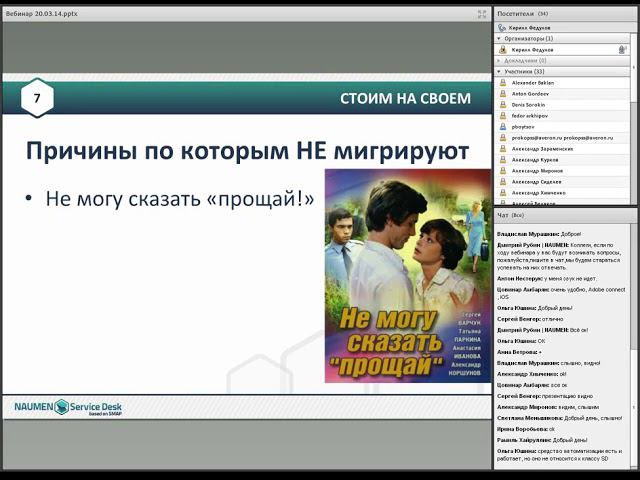Image resolution: width=640 pixels, height=480 pixels.
Task: Click Анна Ветрова's '+' chat message
Action: click(519, 352)
